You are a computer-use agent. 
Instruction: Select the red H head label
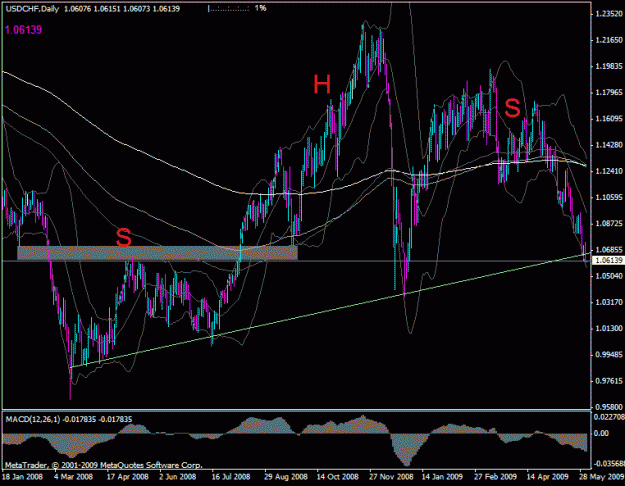click(322, 85)
